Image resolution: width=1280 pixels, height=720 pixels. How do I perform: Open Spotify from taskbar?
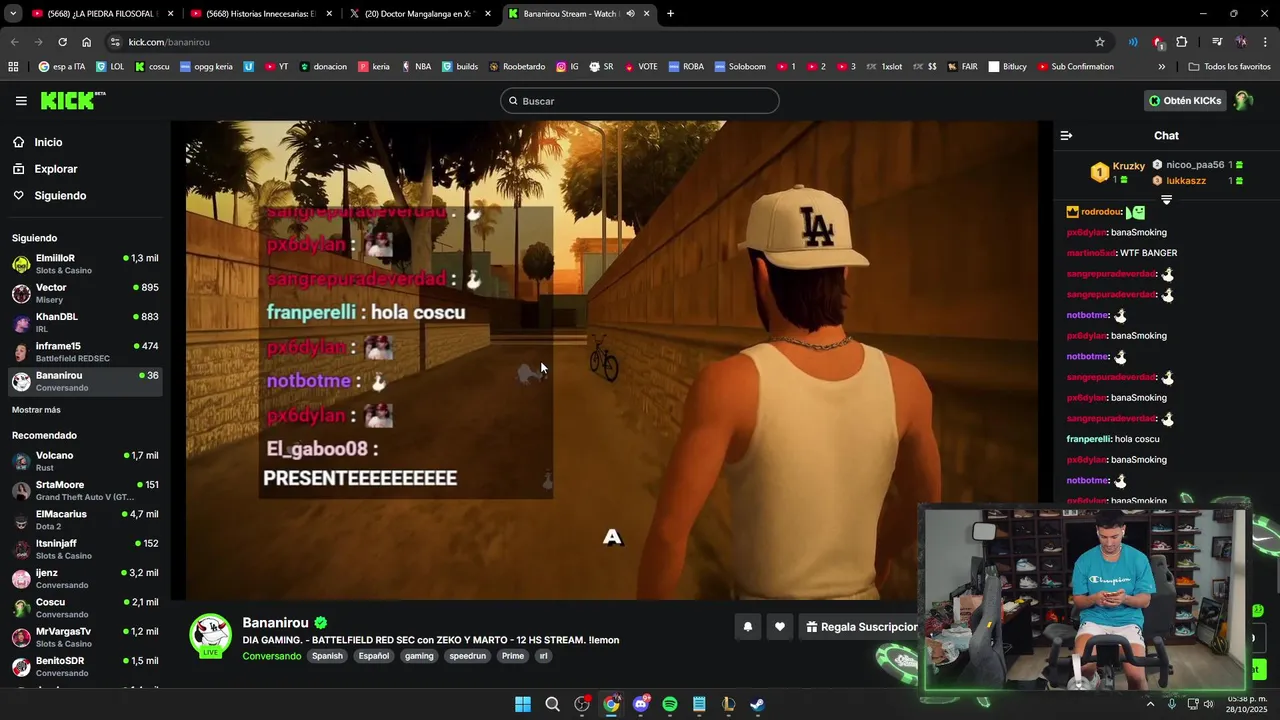[x=670, y=704]
